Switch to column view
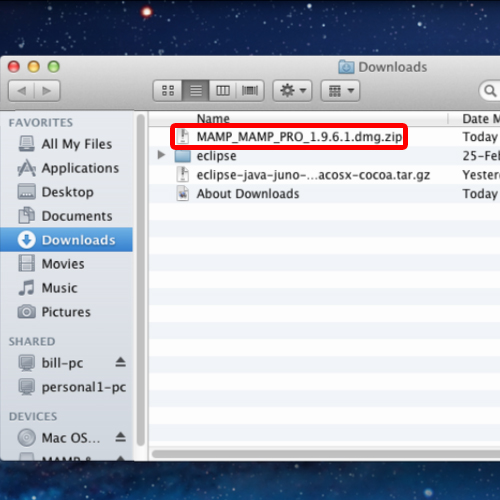 pos(223,90)
